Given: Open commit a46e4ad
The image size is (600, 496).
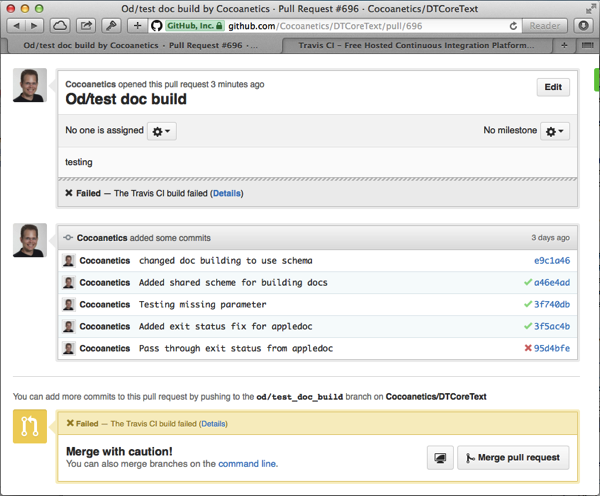Looking at the screenshot, I should [552, 282].
